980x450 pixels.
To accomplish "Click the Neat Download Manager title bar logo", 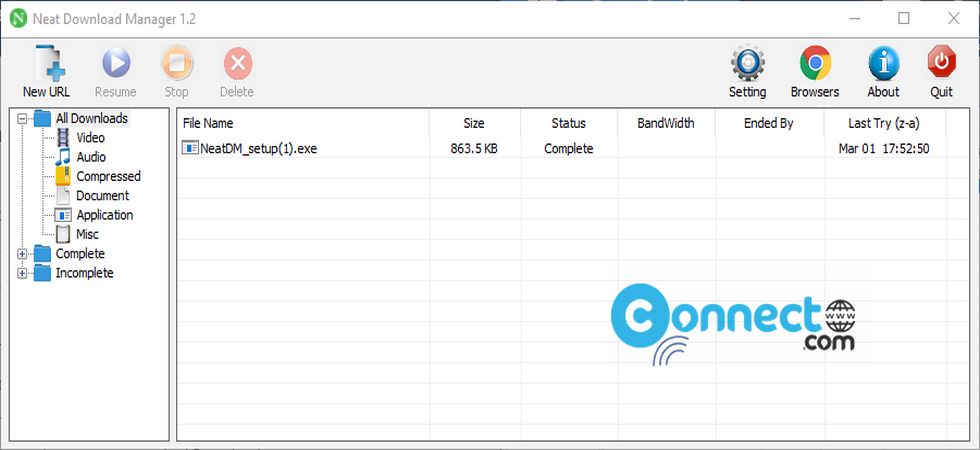I will point(18,19).
